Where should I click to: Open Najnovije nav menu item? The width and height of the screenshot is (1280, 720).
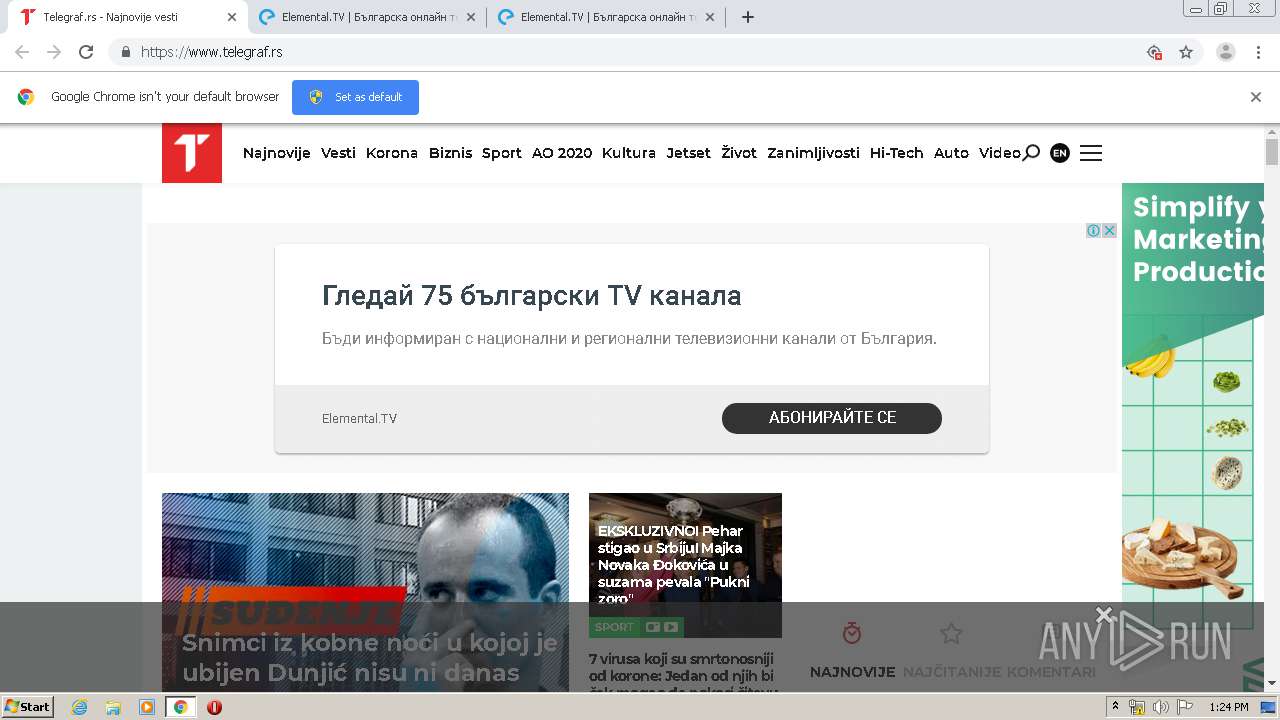pyautogui.click(x=277, y=153)
